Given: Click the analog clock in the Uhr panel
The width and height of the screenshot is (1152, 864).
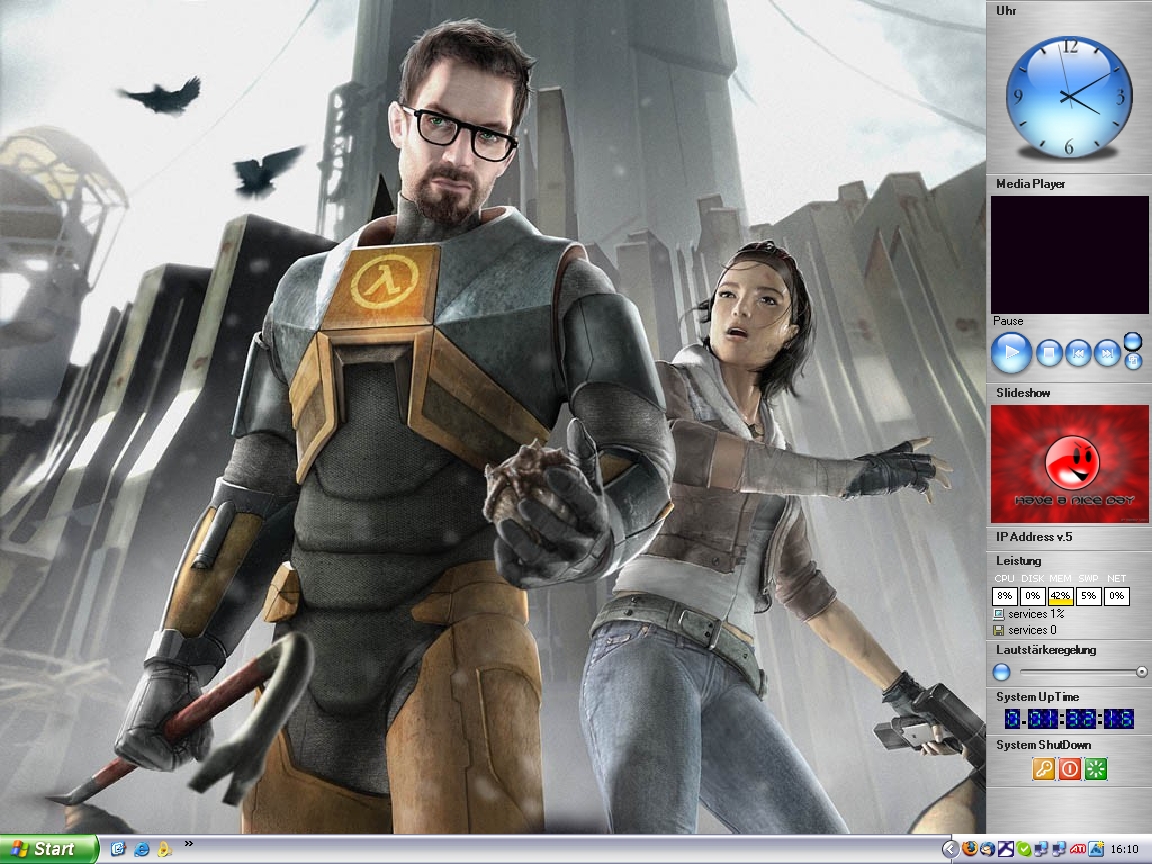Looking at the screenshot, I should pos(1069,97).
